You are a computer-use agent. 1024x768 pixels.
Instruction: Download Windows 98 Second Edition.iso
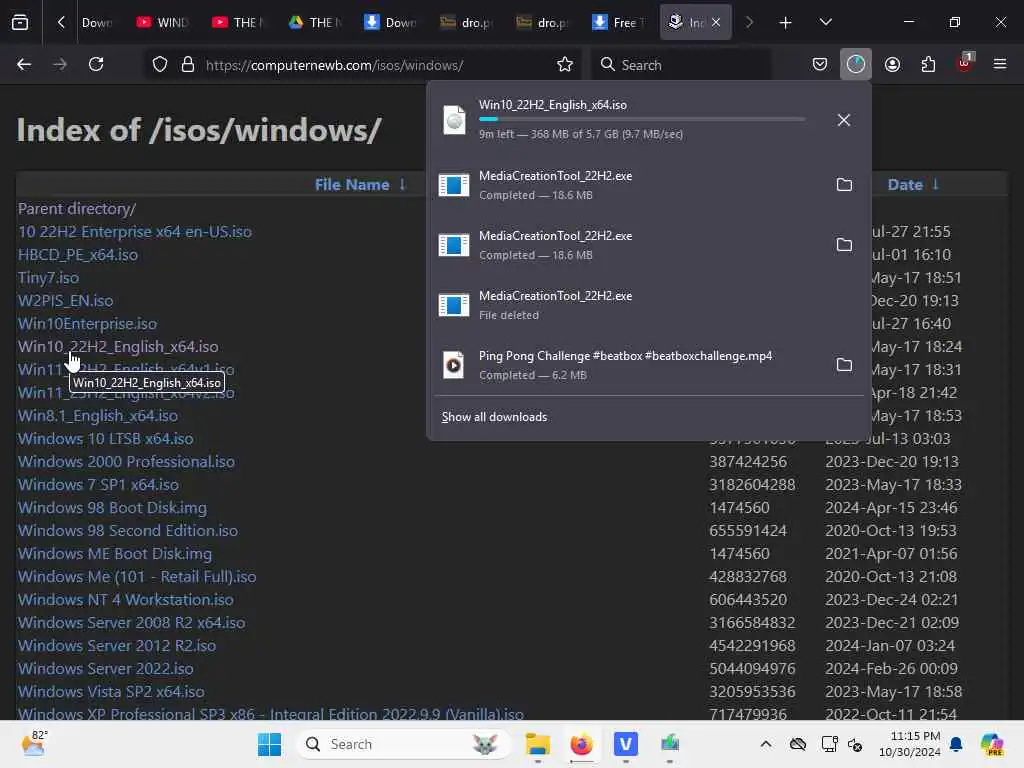128,530
